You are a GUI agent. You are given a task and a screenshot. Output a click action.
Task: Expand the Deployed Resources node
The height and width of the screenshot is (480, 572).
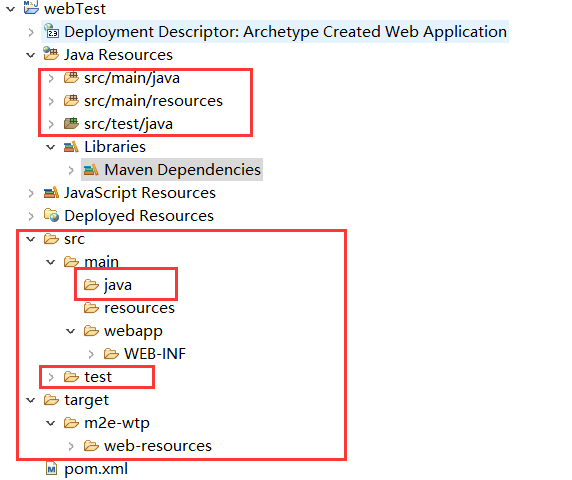pyautogui.click(x=31, y=216)
